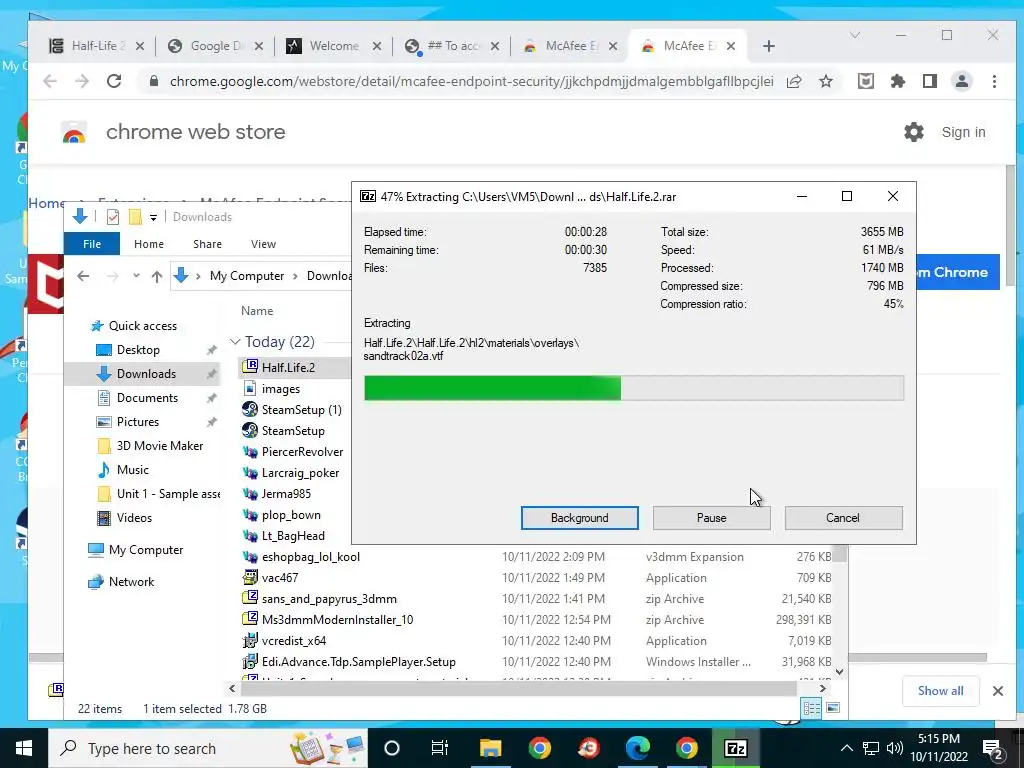Open the Share ribbon tab in Explorer
Screen dimensions: 1024x768
208,244
